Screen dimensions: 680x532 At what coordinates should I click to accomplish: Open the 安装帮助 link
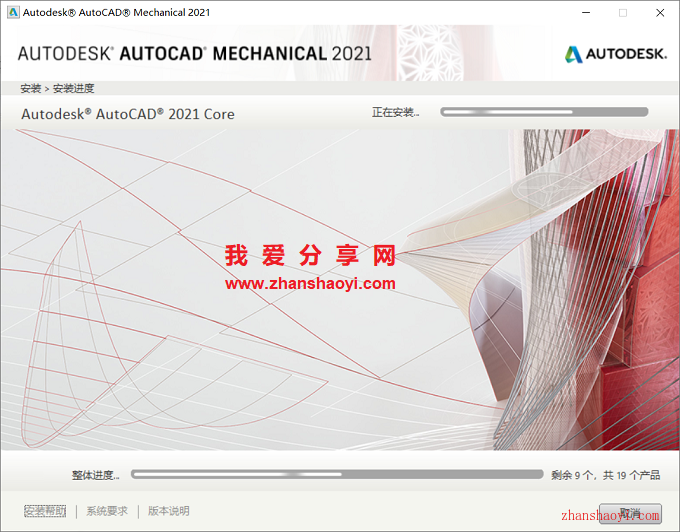(45, 511)
